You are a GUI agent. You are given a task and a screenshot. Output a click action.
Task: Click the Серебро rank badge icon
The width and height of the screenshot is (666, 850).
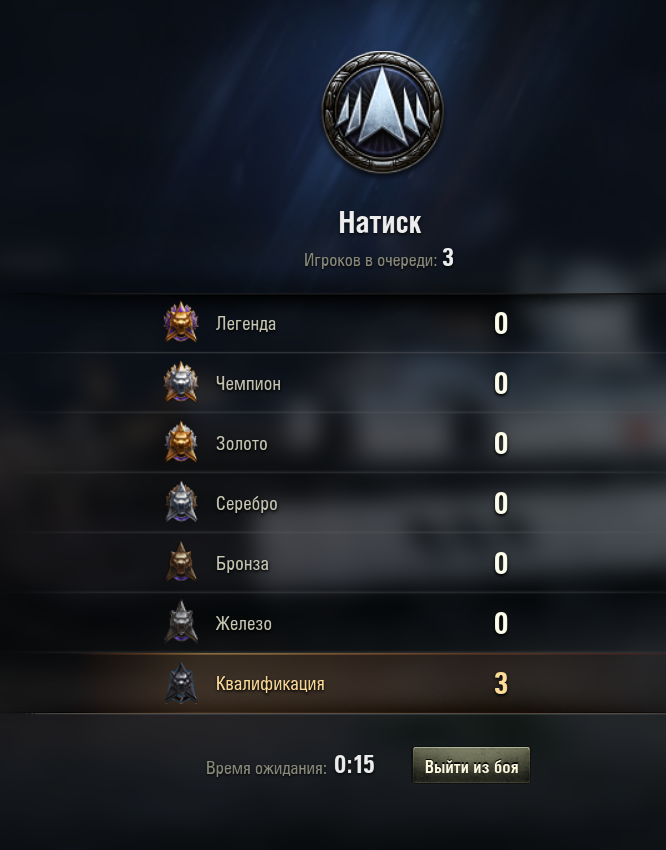click(181, 503)
